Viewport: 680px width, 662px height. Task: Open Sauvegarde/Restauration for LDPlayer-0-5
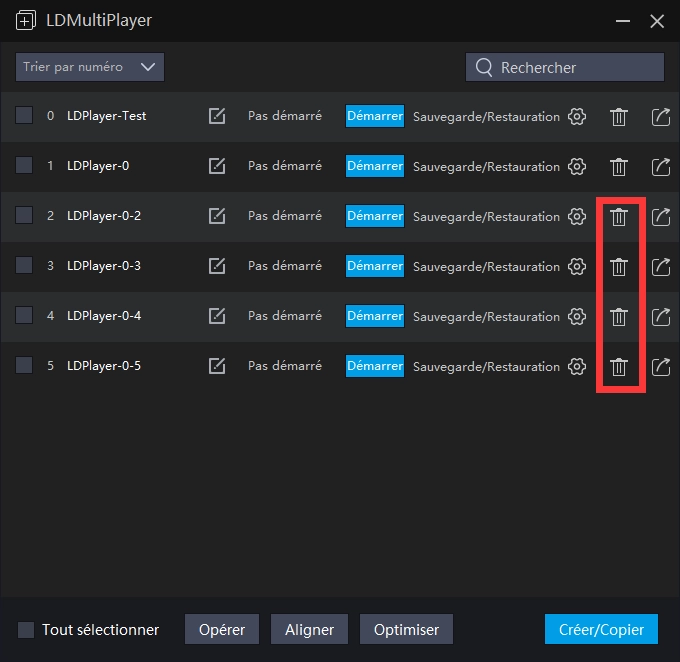(x=486, y=366)
